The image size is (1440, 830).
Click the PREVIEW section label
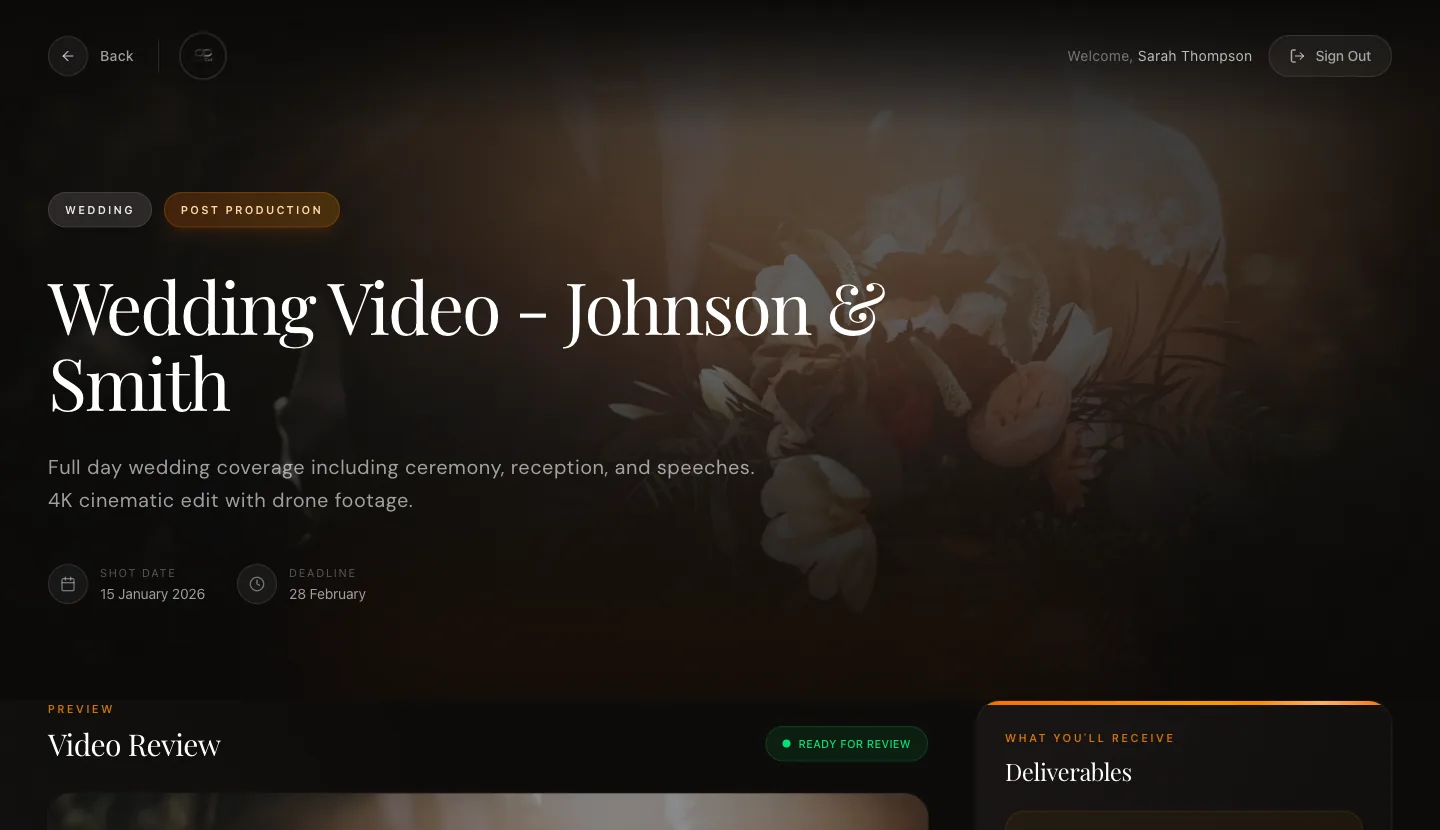point(81,709)
